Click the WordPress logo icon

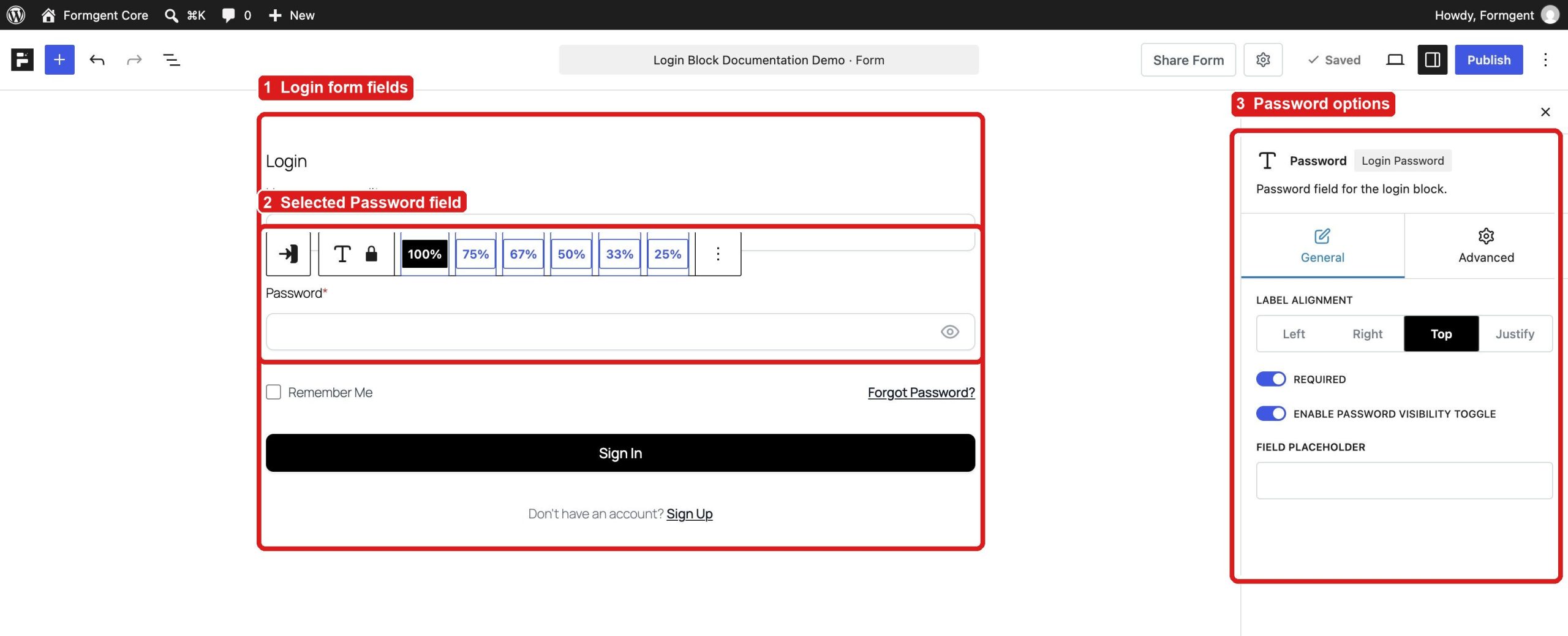pyautogui.click(x=16, y=15)
